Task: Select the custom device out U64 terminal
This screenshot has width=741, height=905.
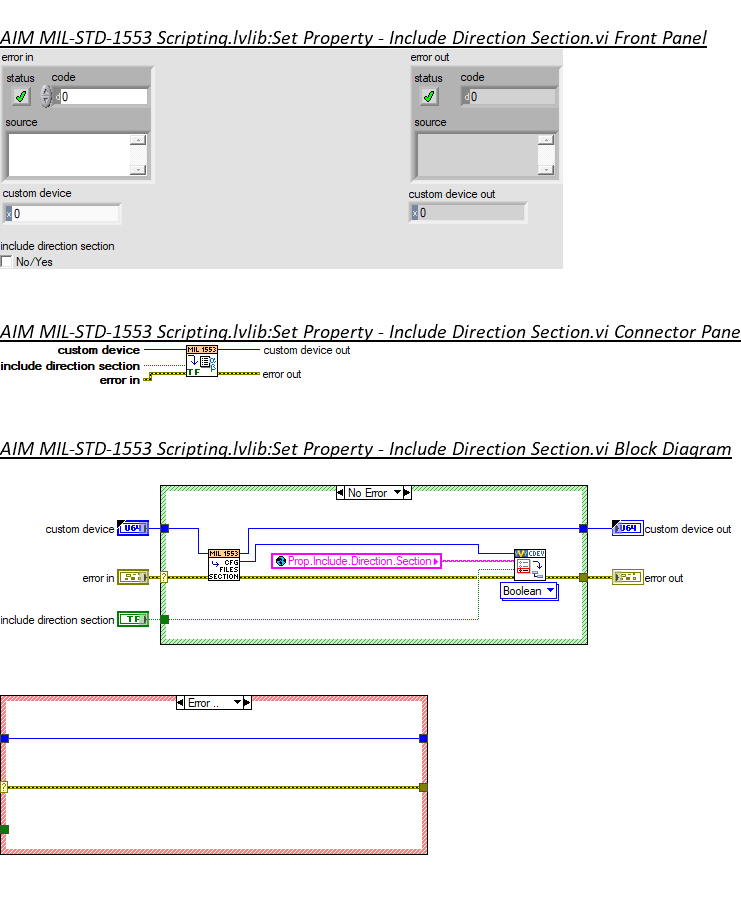Action: click(x=628, y=528)
